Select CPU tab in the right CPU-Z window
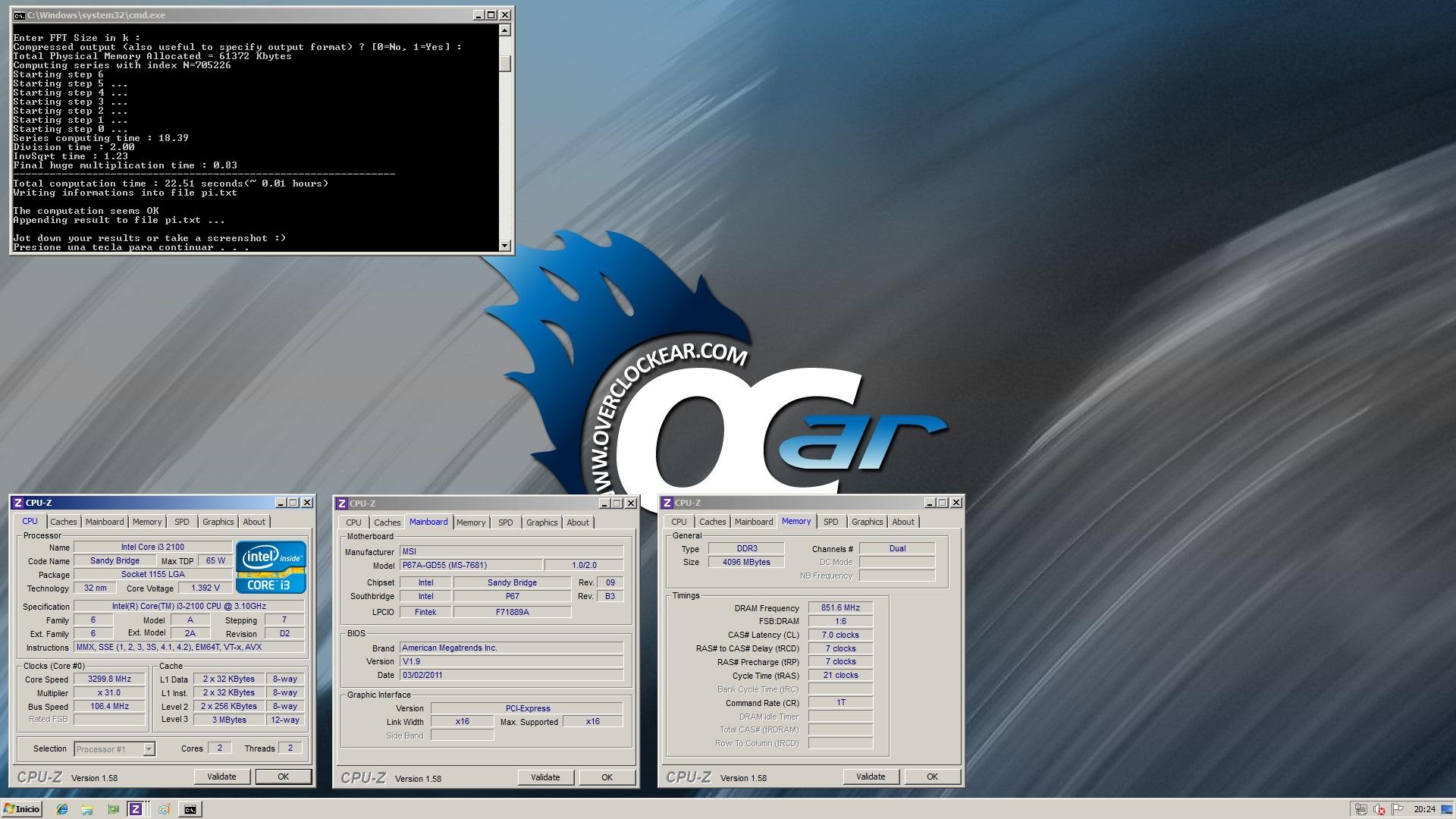Viewport: 1456px width, 819px height. tap(679, 522)
